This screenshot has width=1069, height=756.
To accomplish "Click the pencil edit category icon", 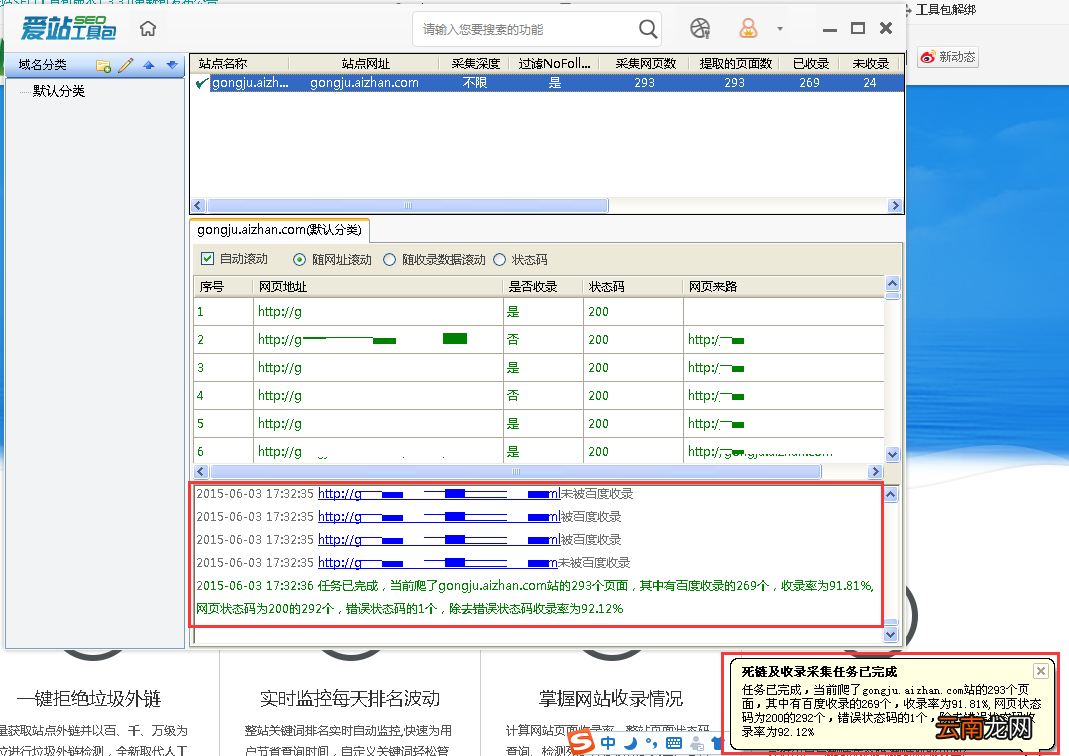I will 126,65.
